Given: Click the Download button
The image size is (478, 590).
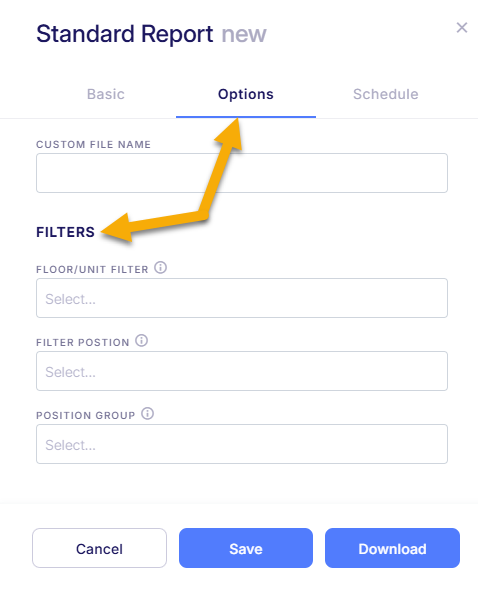Looking at the screenshot, I should pyautogui.click(x=393, y=548).
